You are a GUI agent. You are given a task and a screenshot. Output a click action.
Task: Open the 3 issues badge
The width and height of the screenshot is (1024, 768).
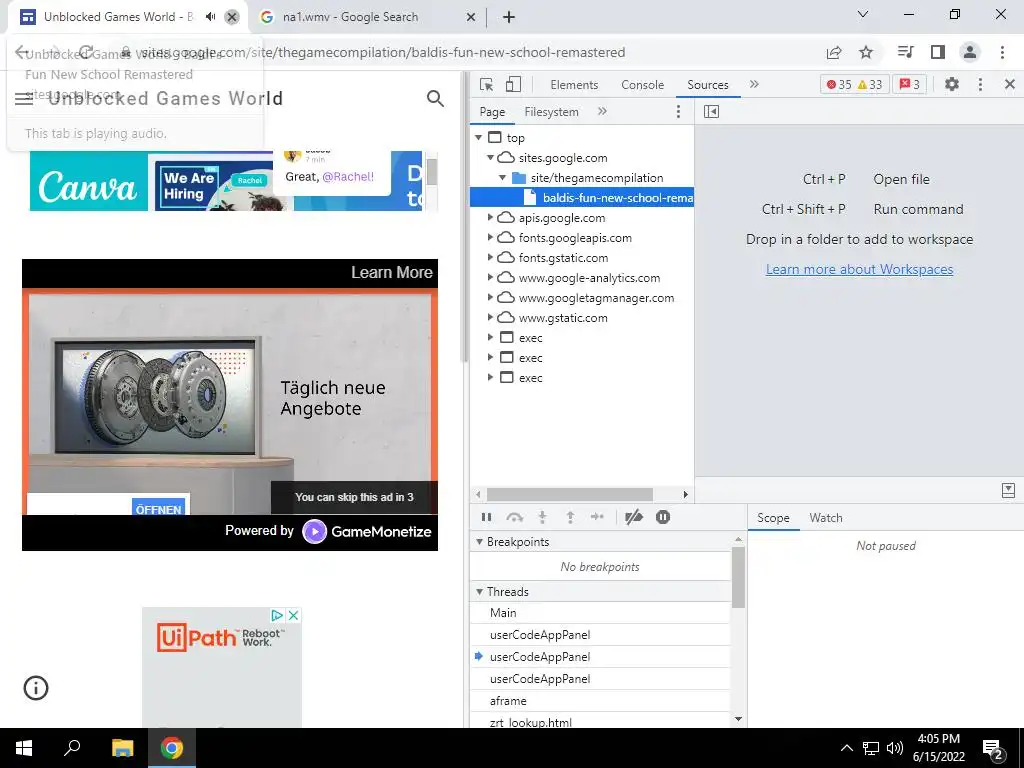point(909,84)
